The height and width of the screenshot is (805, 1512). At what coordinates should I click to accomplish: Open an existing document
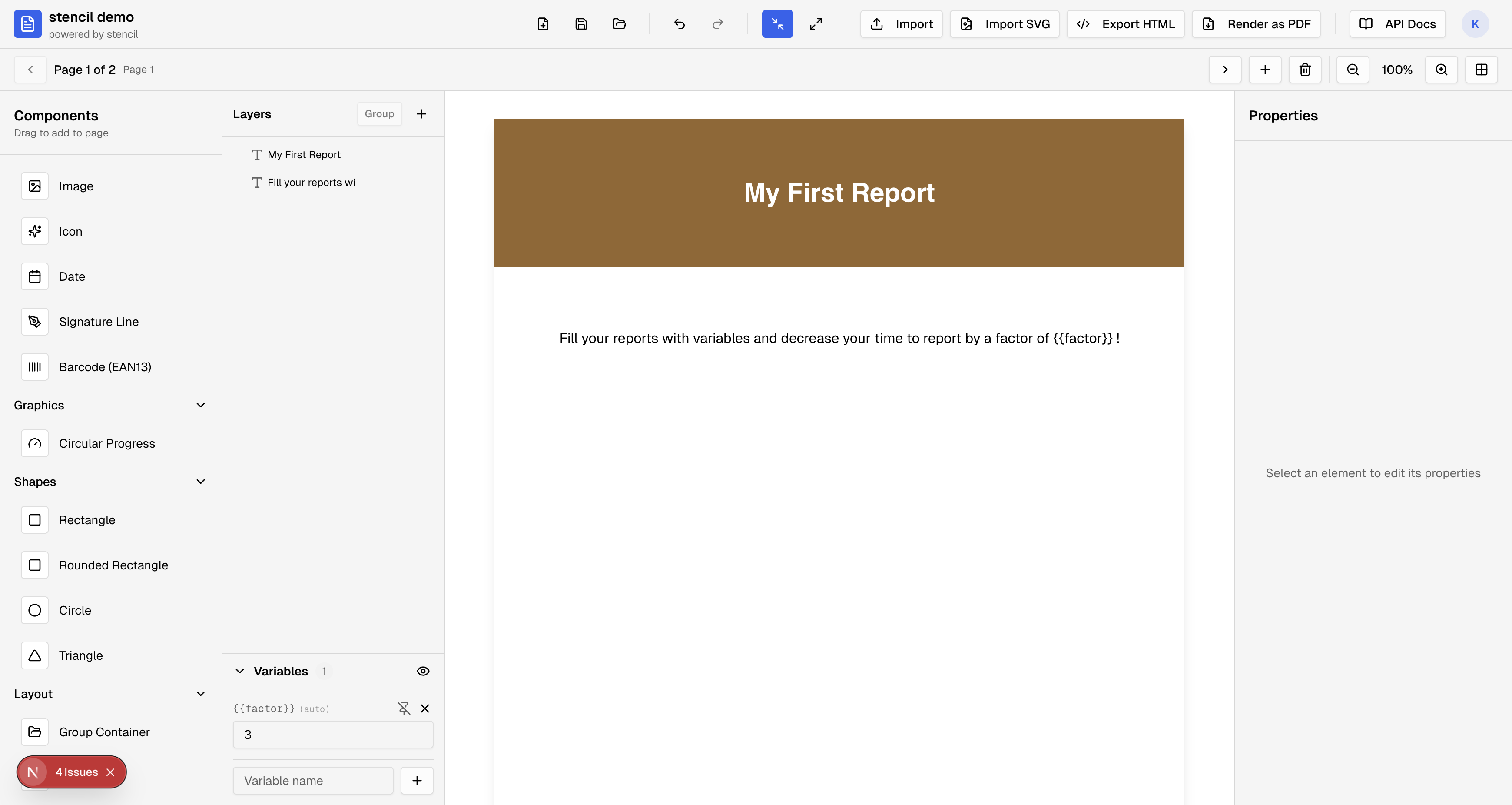click(x=619, y=23)
